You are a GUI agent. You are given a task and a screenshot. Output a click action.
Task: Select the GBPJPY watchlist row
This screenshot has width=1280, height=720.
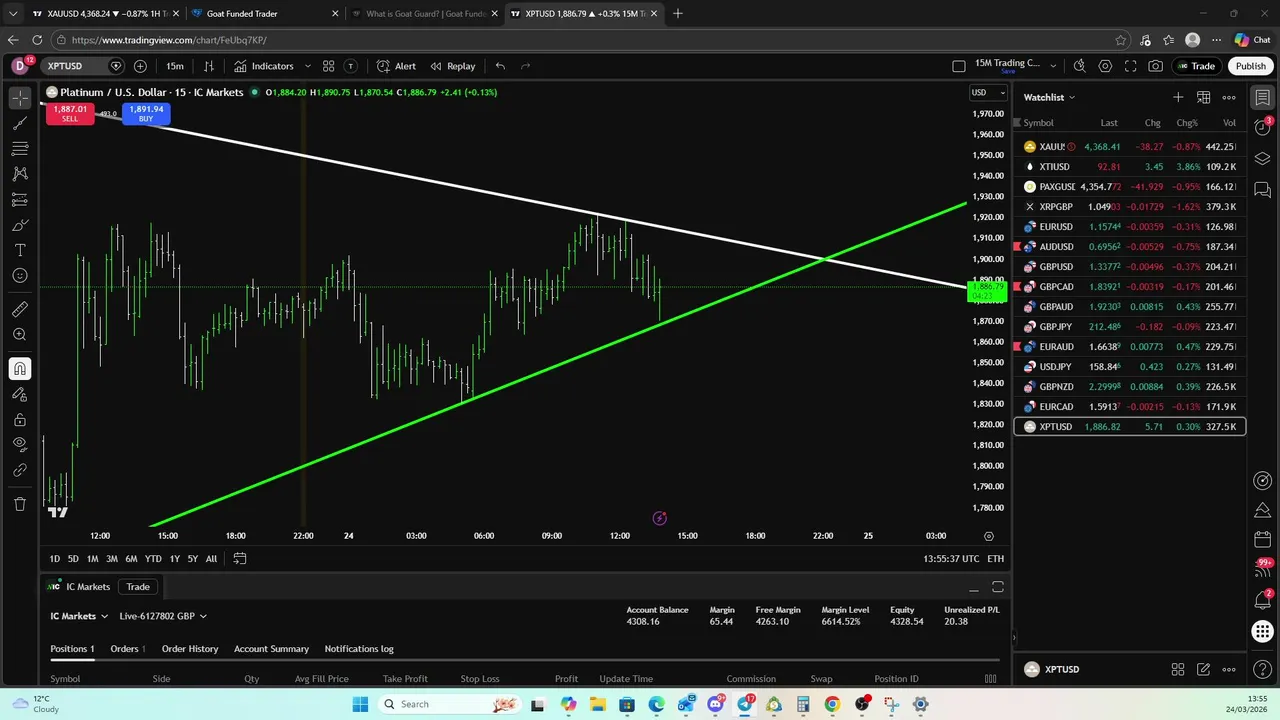tap(1130, 327)
